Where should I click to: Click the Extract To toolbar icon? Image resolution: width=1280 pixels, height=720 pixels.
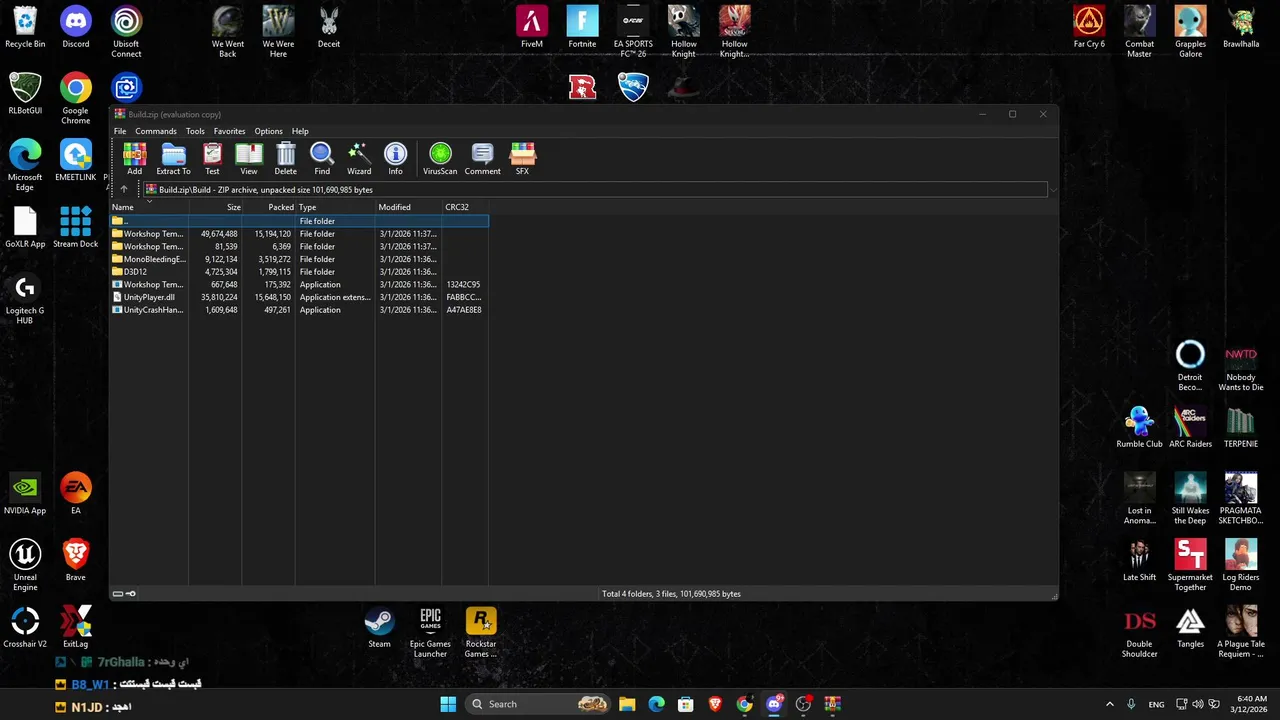173,159
